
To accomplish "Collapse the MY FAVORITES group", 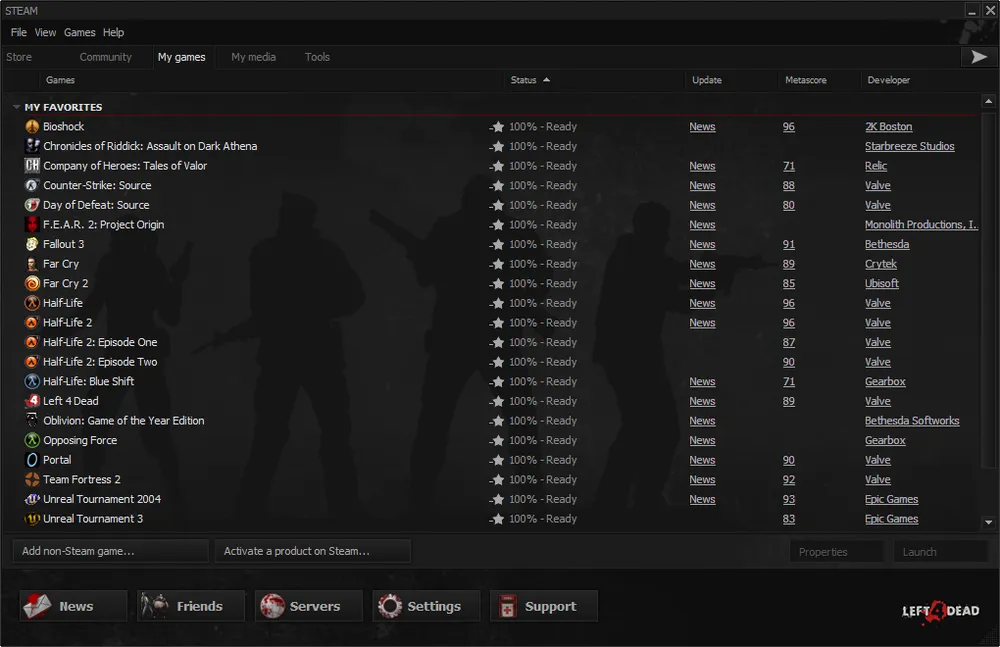I will click(x=17, y=107).
